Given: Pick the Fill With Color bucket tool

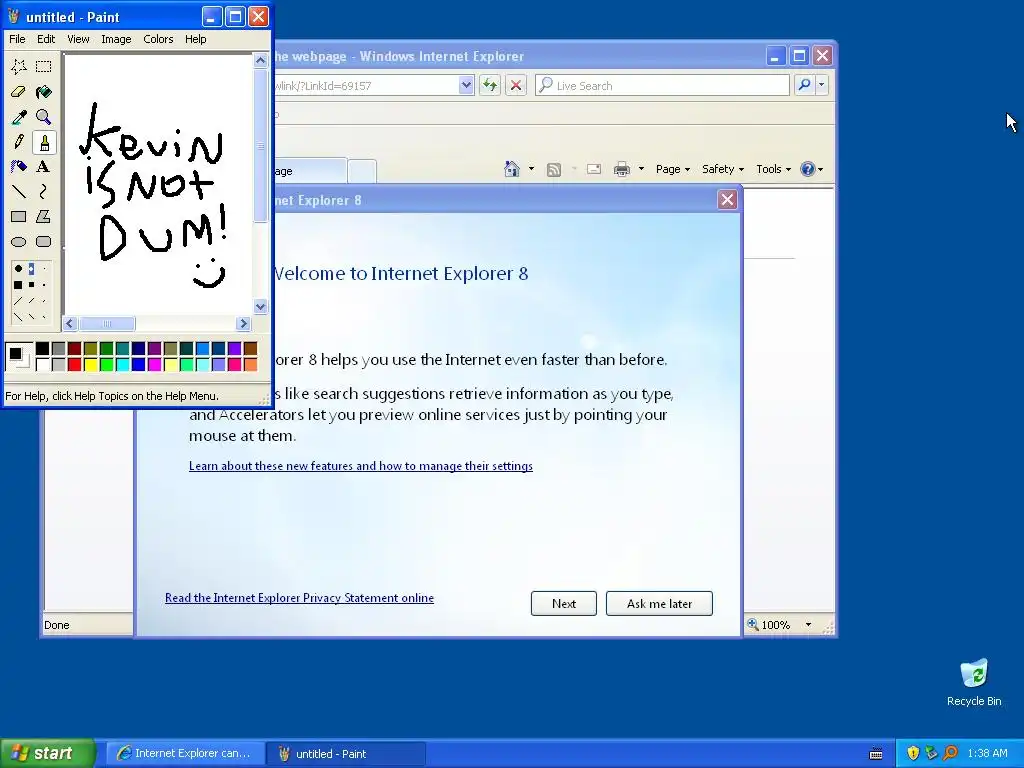Looking at the screenshot, I should coord(44,92).
